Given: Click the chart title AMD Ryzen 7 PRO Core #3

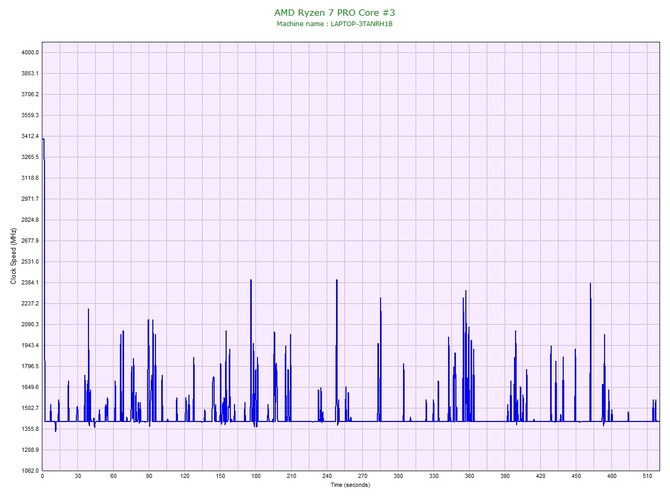Looking at the screenshot, I should (x=334, y=12).
